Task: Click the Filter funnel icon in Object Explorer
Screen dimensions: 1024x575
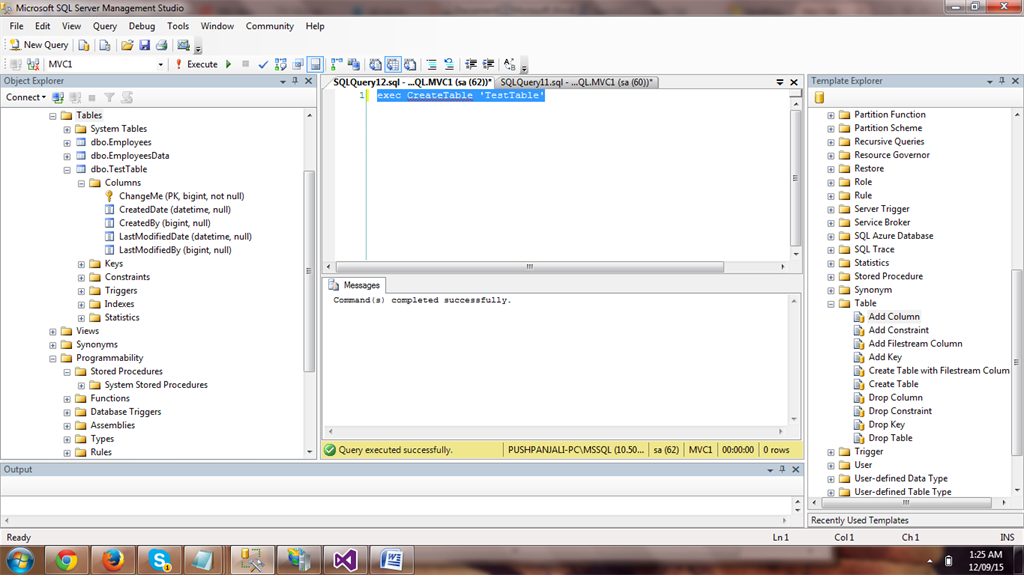Action: (109, 97)
